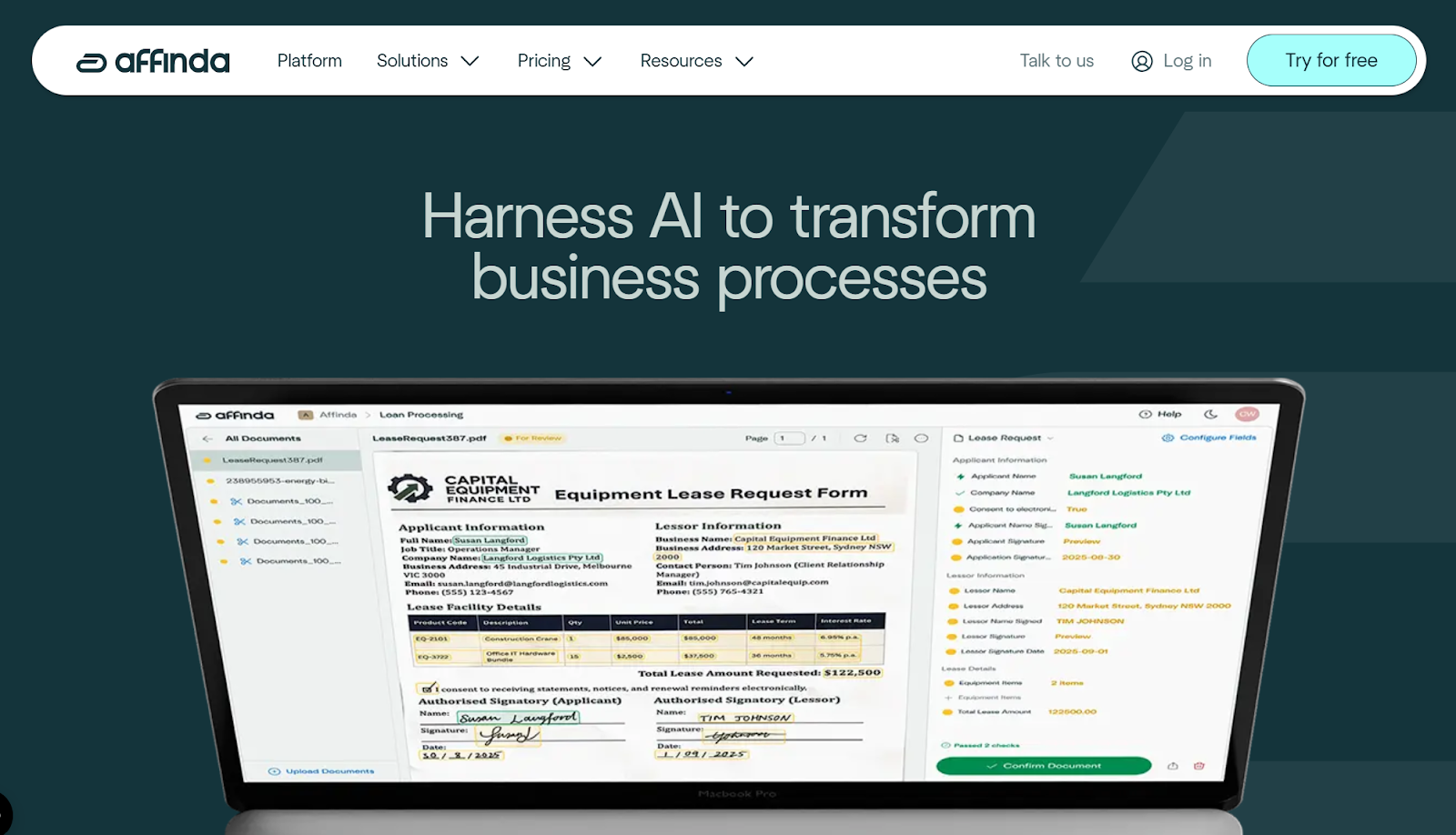Image resolution: width=1456 pixels, height=835 pixels.
Task: Click the Affinda logo in the site header
Action: pos(153,61)
